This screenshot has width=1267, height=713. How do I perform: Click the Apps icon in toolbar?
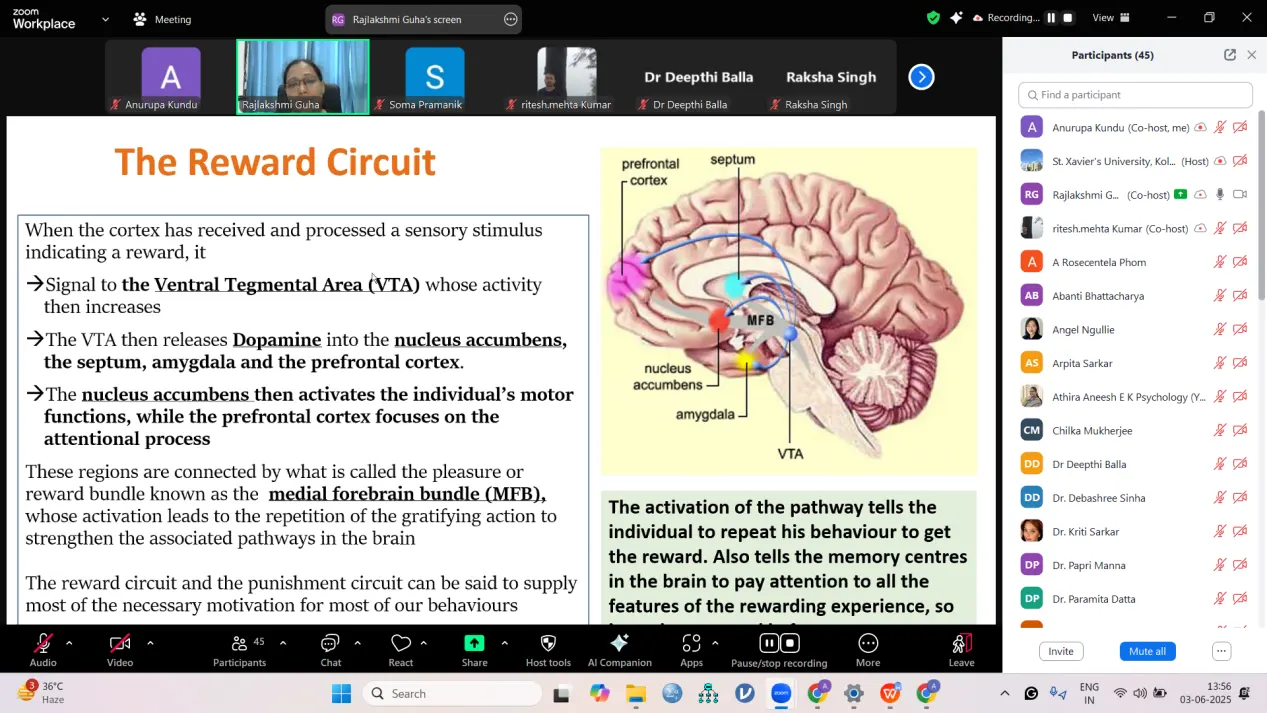click(691, 644)
